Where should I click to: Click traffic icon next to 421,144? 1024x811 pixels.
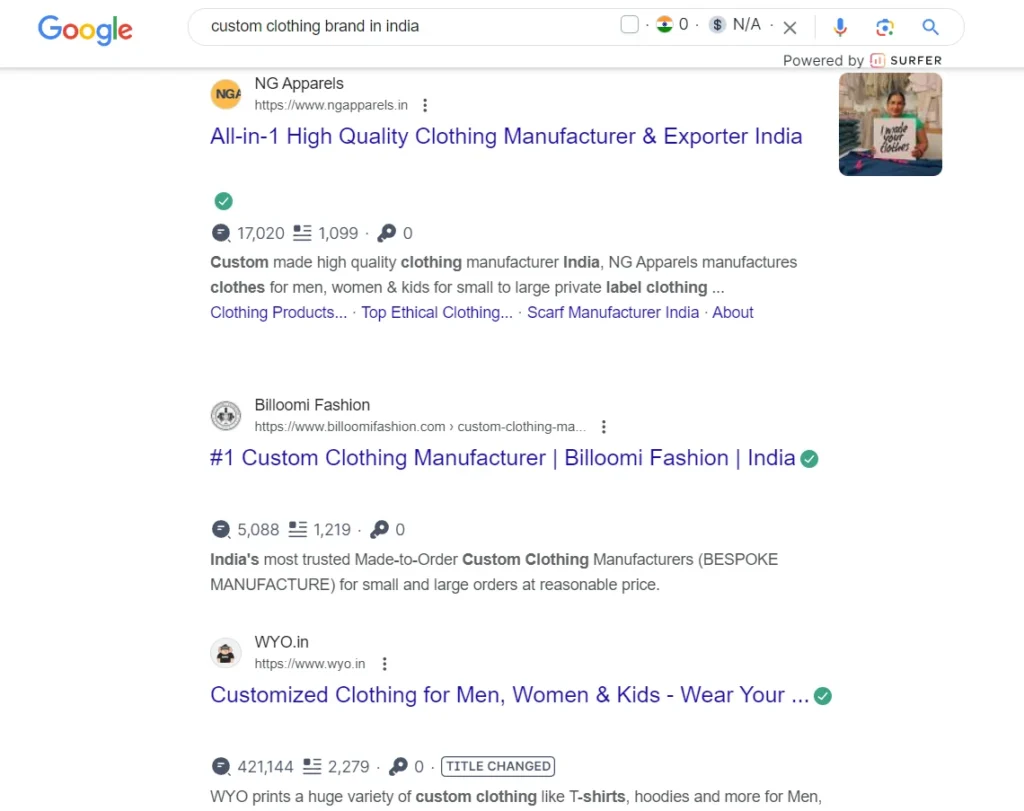pos(221,767)
